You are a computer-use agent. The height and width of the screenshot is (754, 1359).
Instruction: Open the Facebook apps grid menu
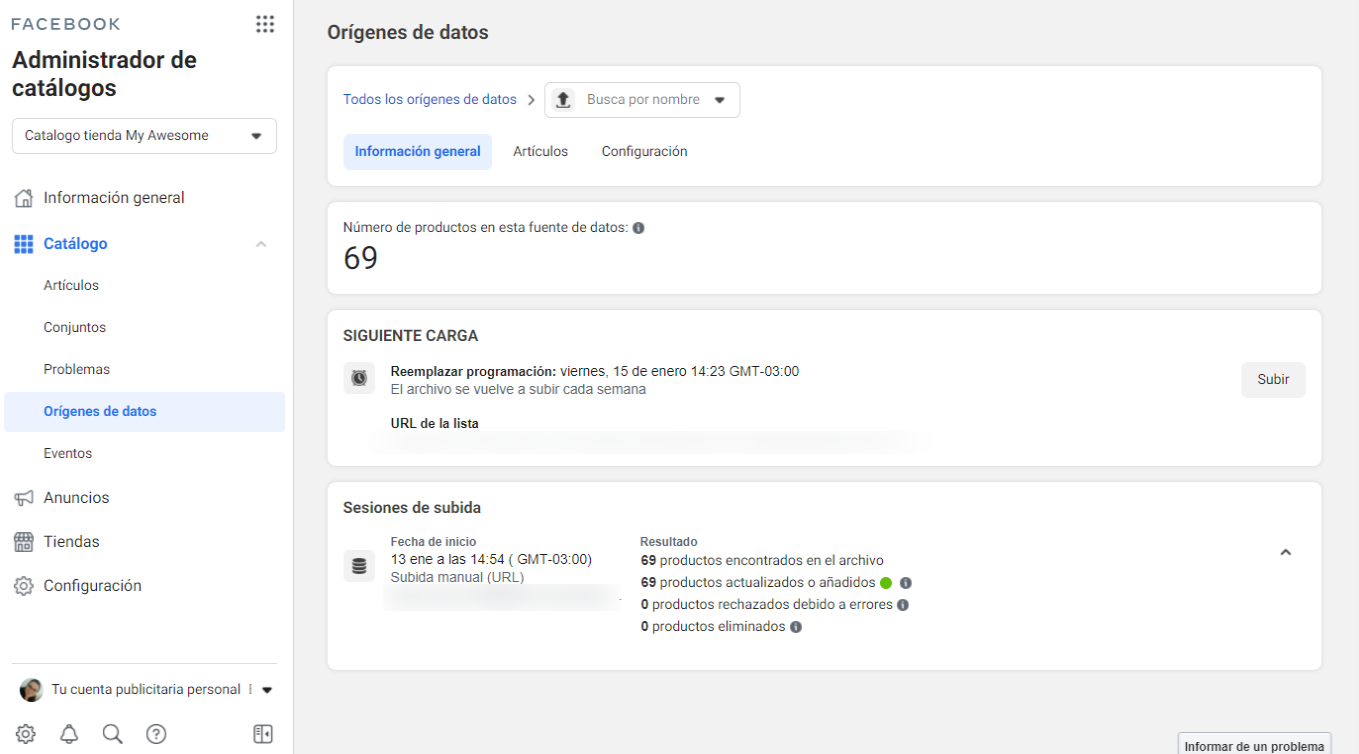tap(265, 24)
